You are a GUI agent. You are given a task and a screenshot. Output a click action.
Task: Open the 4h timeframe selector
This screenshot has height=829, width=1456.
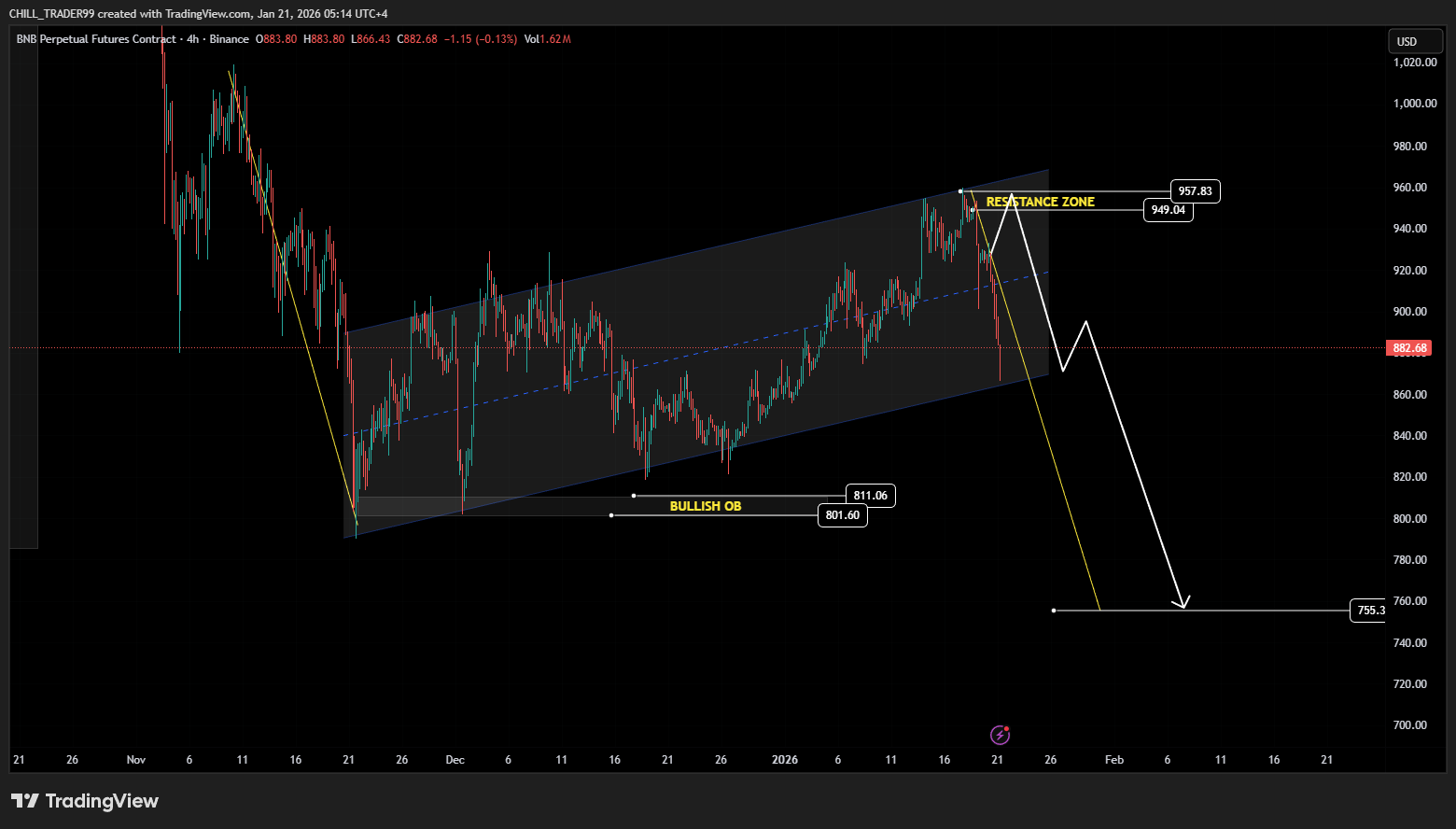click(x=191, y=40)
